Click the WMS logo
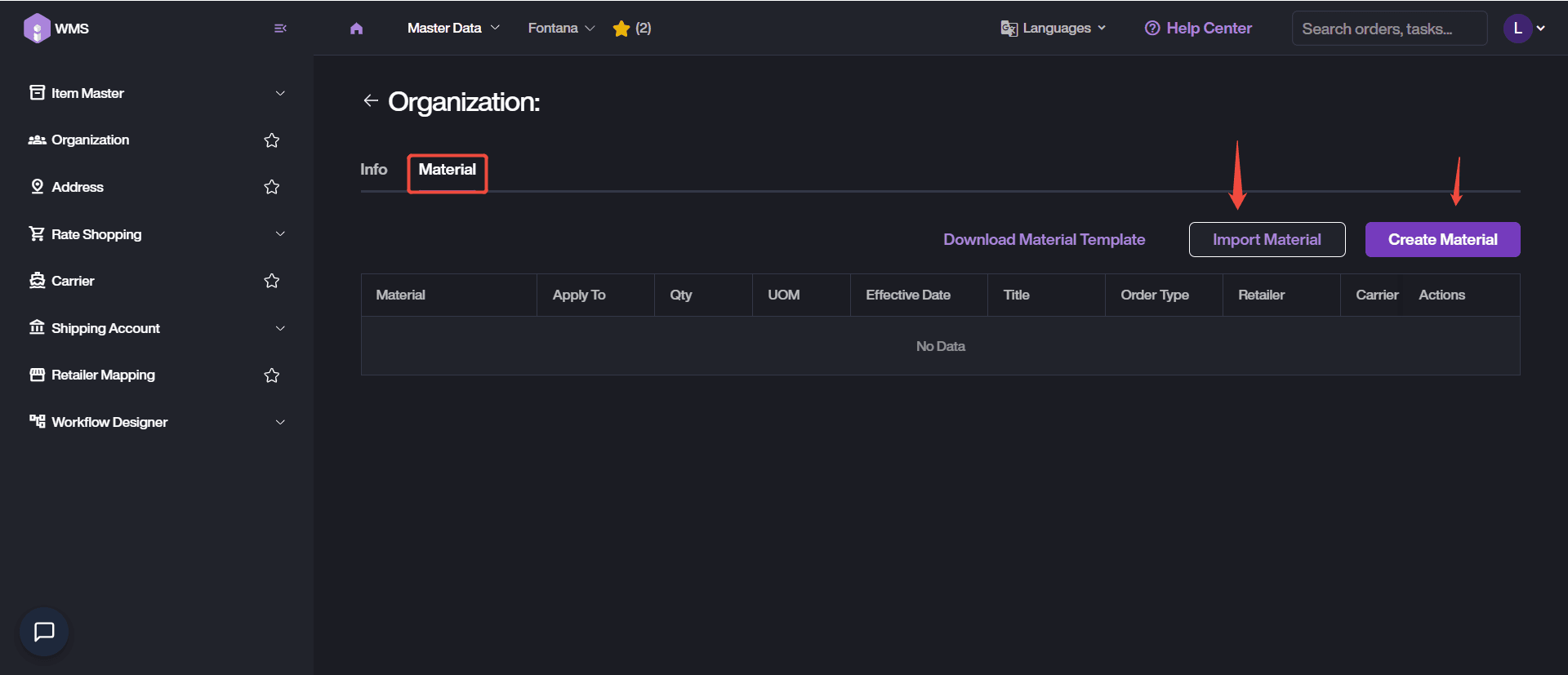This screenshot has width=1568, height=675. click(x=38, y=29)
